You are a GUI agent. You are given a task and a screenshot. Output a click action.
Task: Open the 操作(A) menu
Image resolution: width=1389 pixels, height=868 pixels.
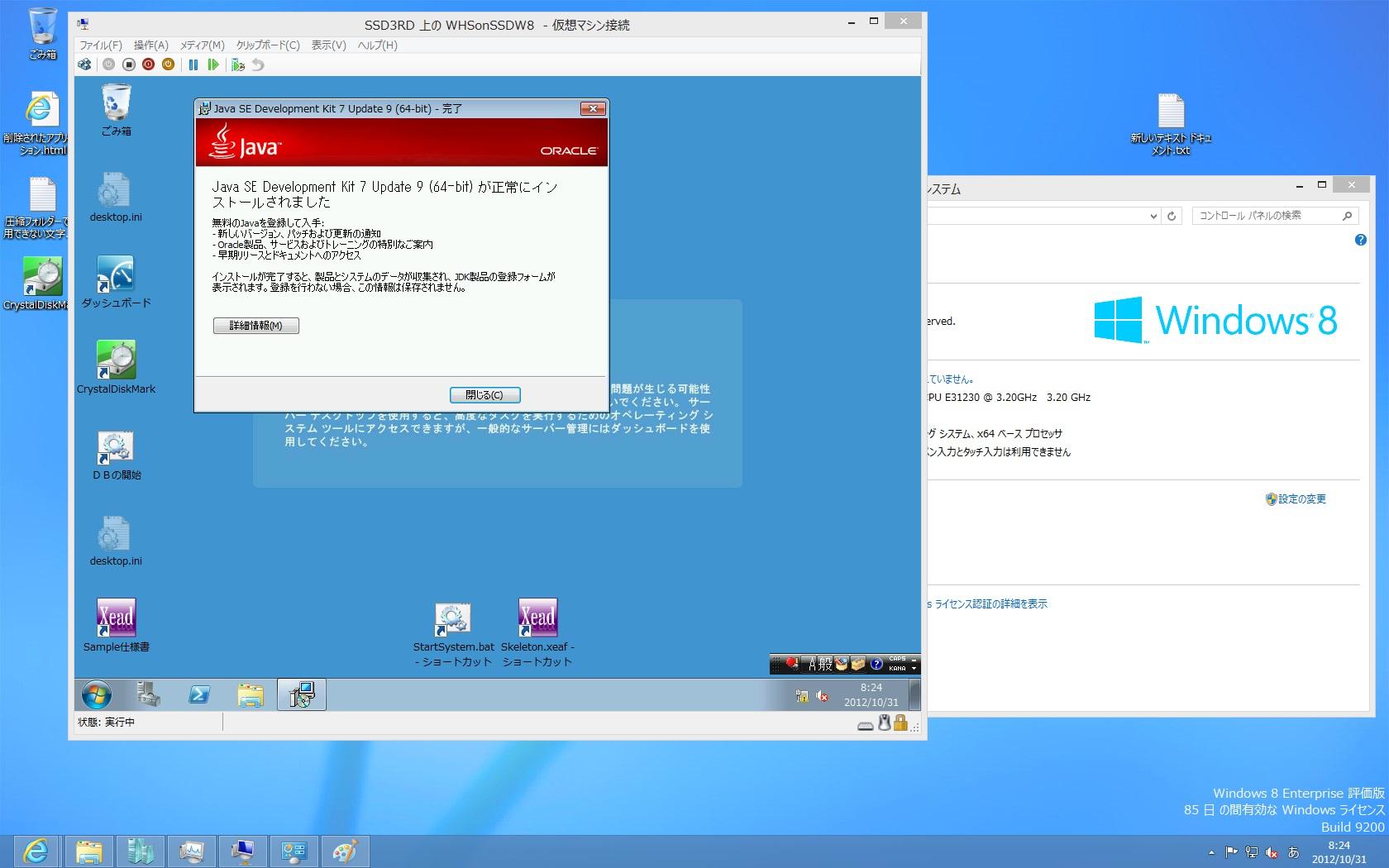coord(150,45)
